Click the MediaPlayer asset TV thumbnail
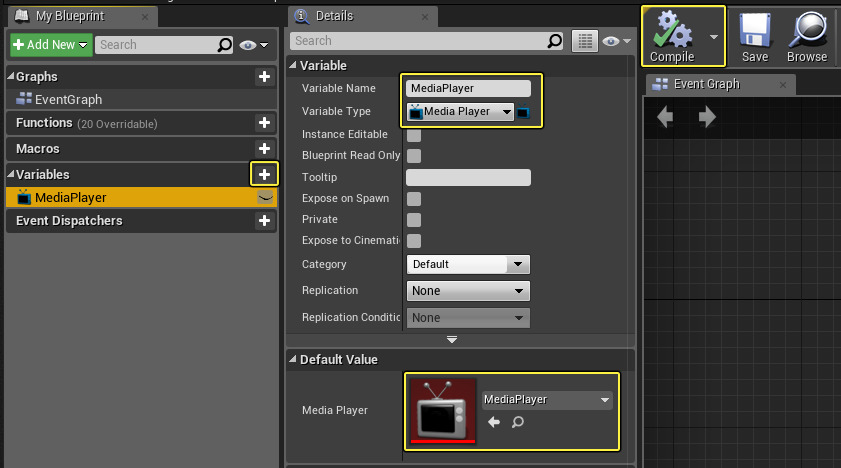The image size is (841, 468). coord(443,410)
